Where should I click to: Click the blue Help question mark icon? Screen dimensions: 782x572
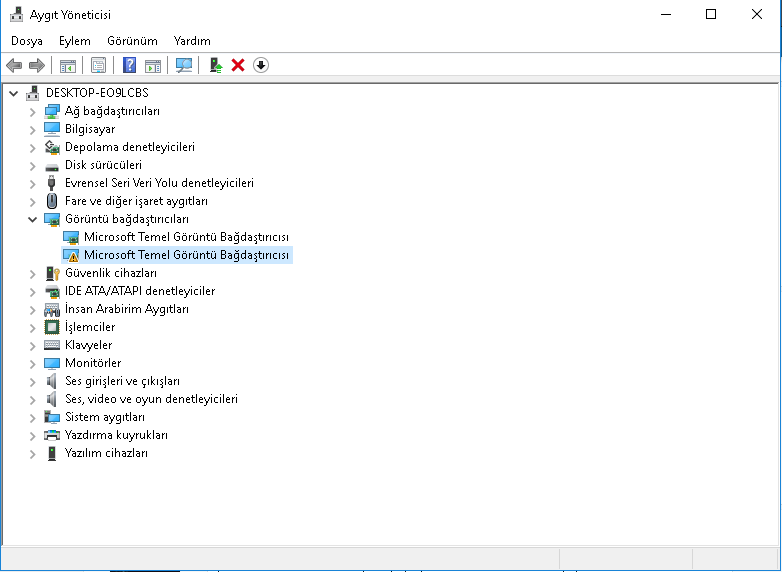129,65
